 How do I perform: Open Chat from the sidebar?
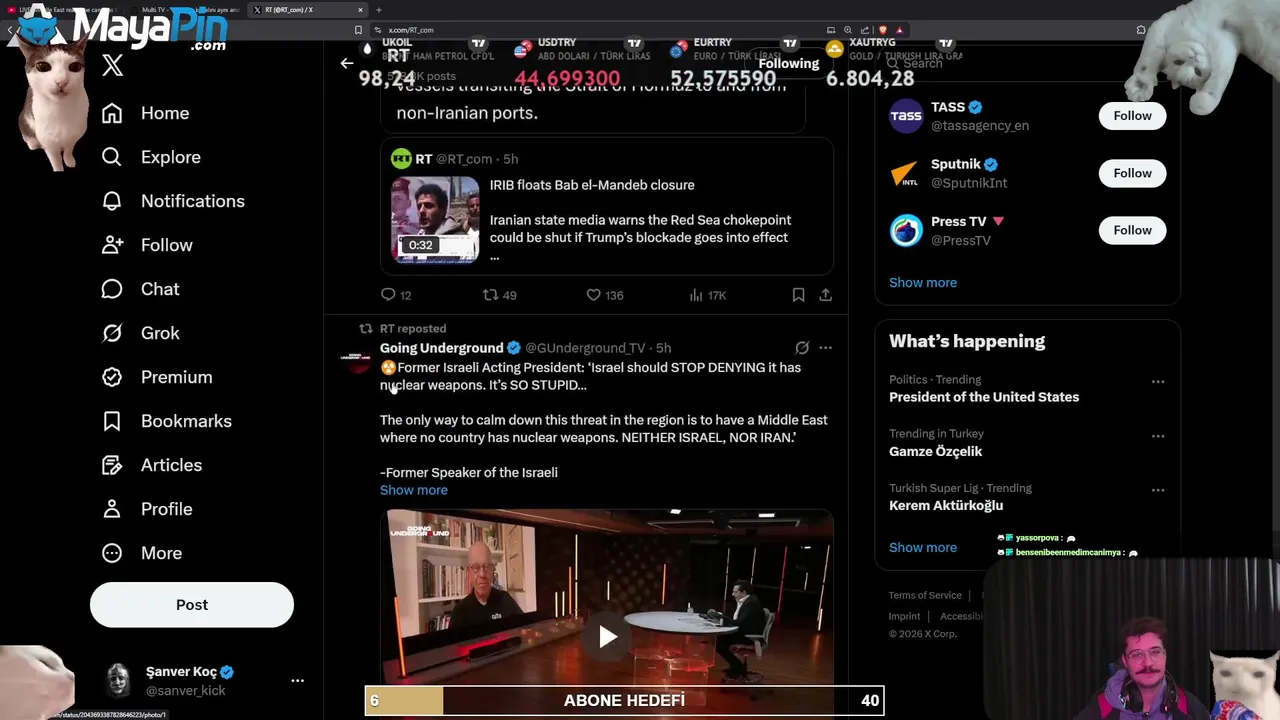coord(141,289)
